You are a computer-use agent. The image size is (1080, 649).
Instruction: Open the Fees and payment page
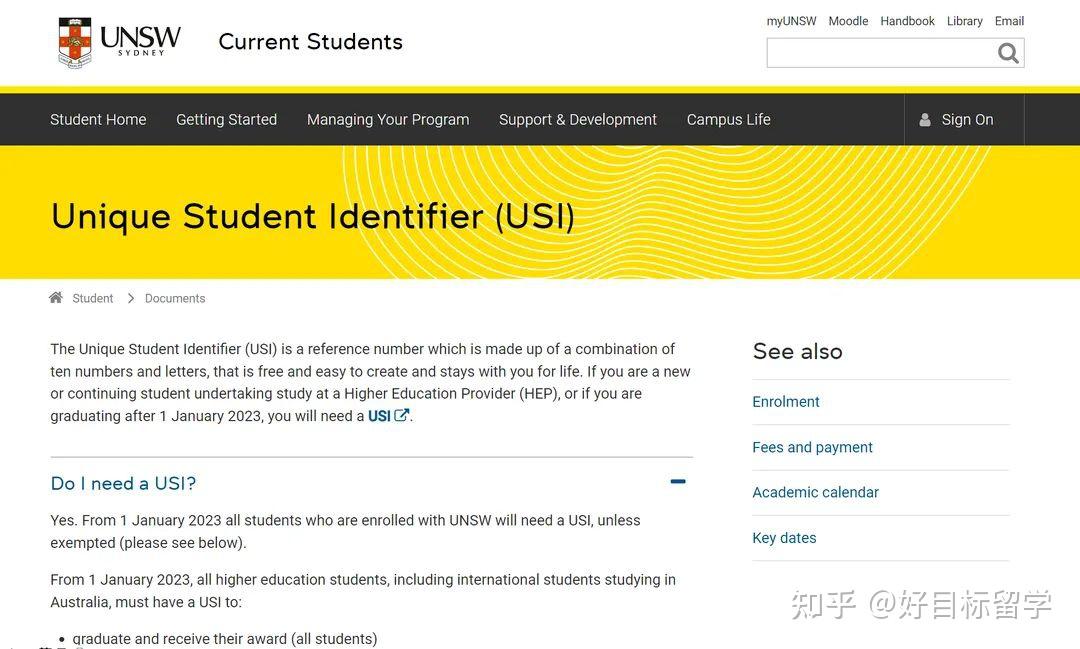coord(812,447)
